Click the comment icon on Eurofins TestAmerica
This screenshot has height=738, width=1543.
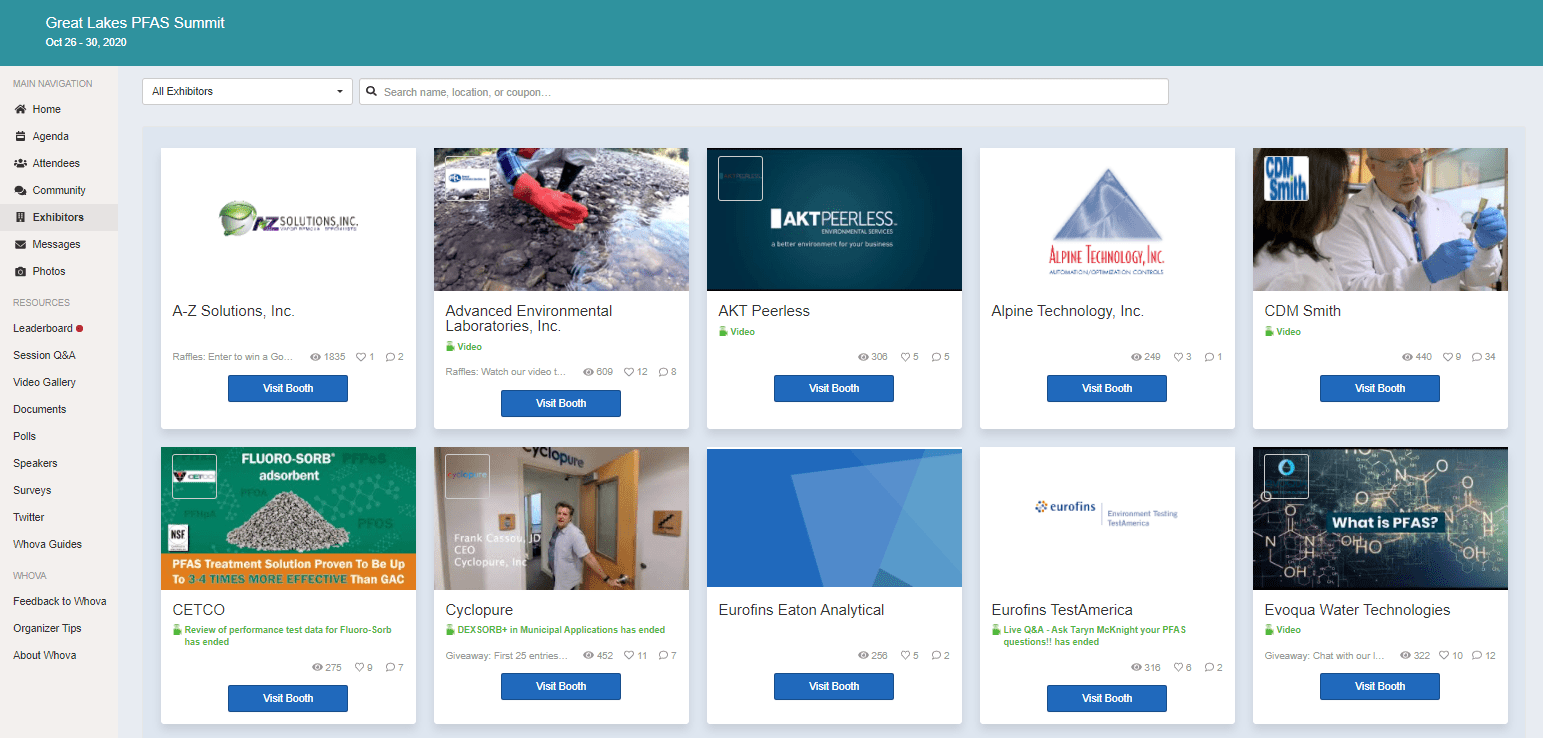[x=1209, y=667]
